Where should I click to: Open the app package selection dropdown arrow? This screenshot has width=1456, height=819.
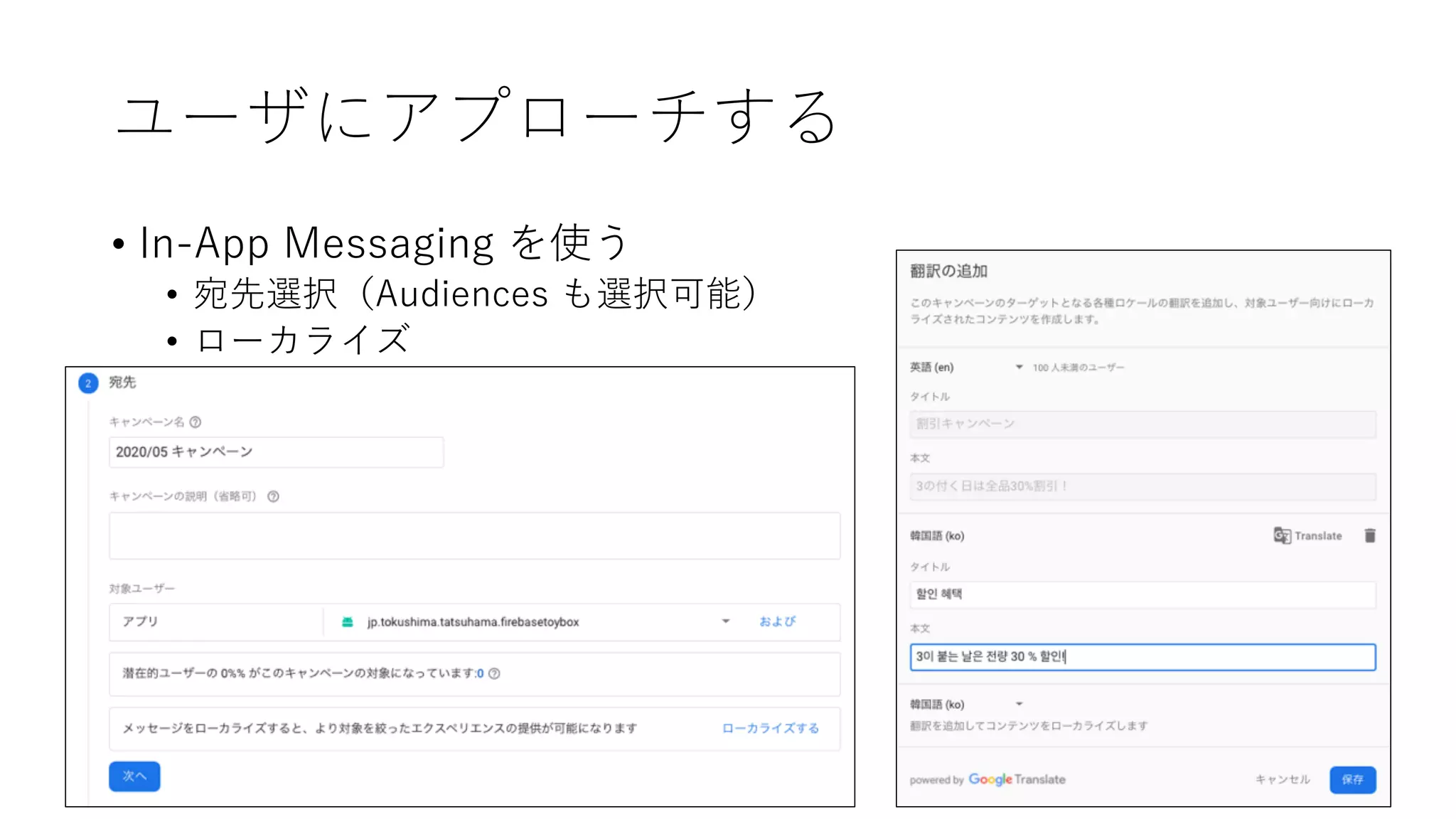click(726, 621)
